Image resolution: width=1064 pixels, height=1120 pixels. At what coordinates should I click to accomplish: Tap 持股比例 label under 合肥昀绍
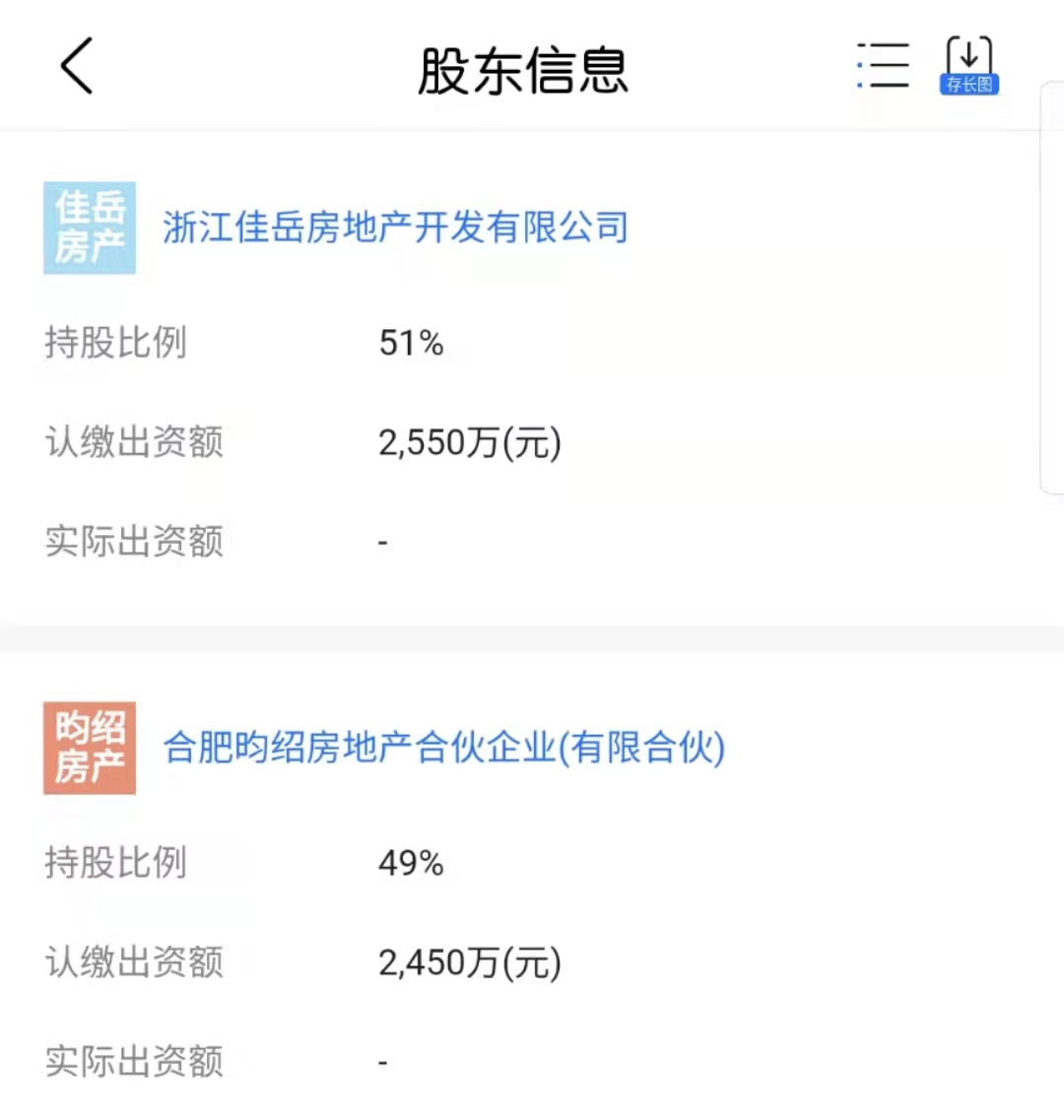[x=115, y=863]
